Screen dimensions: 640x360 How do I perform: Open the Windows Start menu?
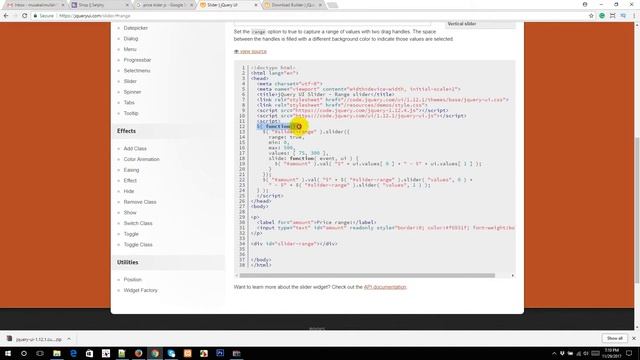(7, 353)
